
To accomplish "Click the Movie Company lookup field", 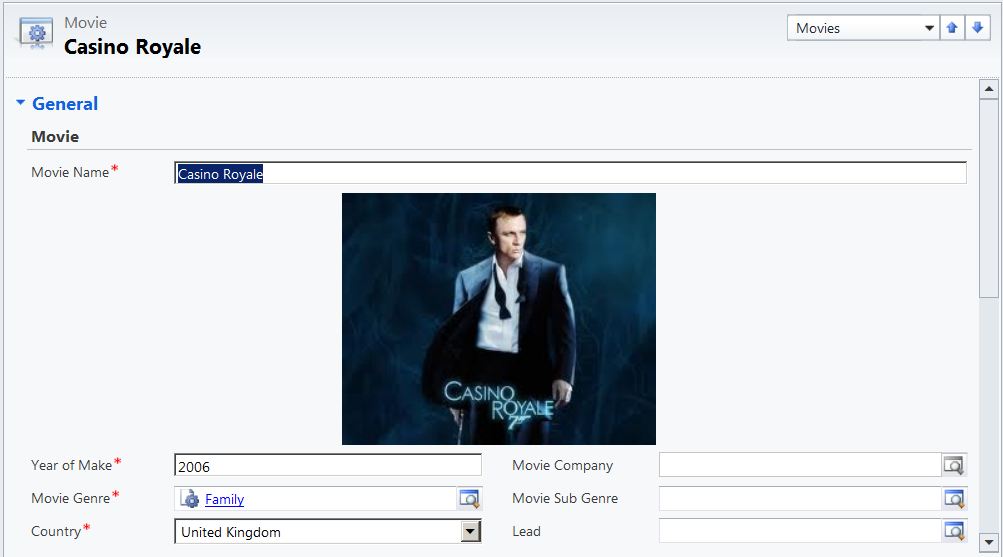I will [x=800, y=465].
